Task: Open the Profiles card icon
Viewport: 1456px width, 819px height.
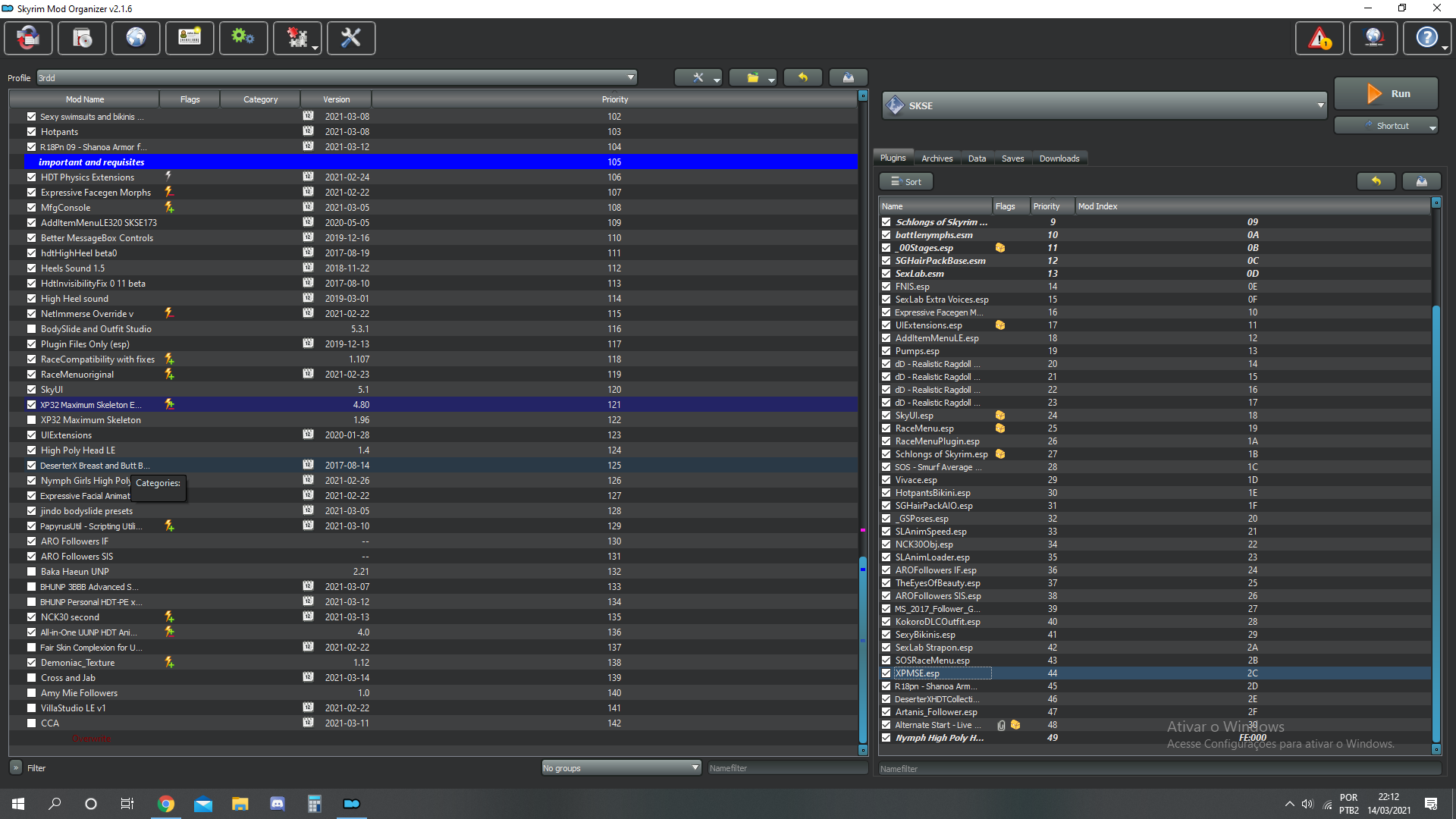Action: (190, 37)
